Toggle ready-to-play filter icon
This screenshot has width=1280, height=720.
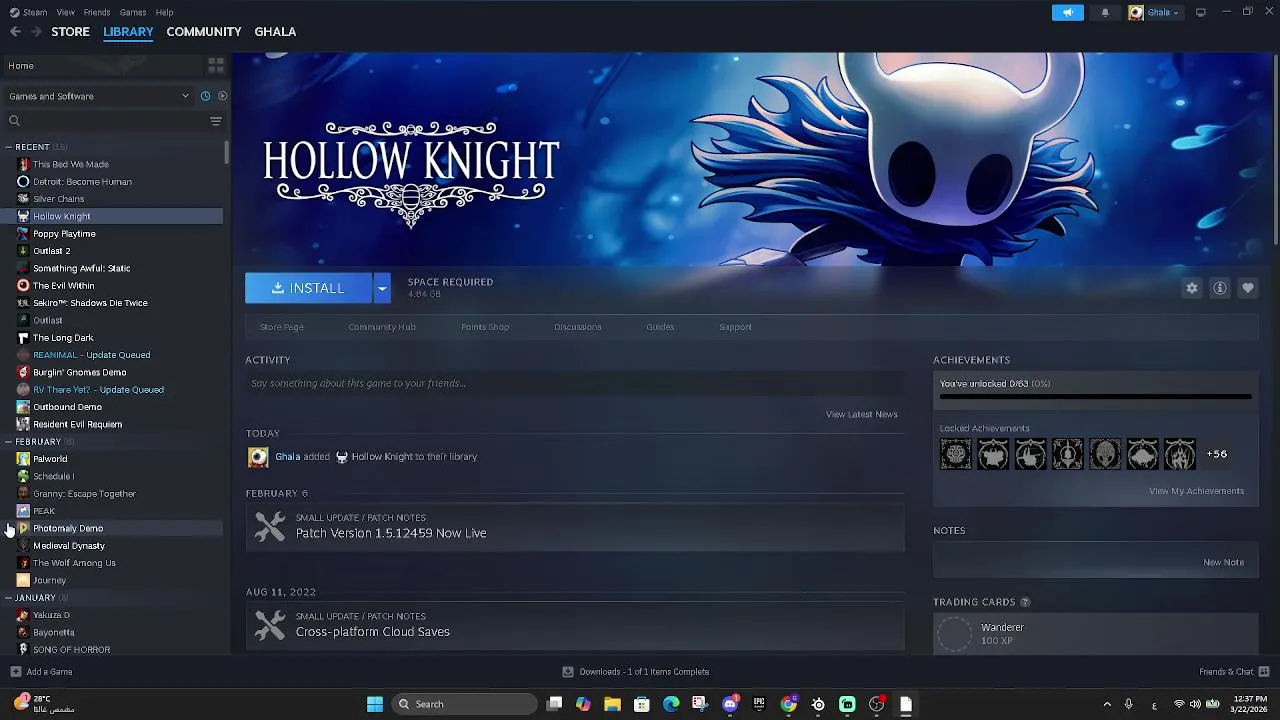pos(222,96)
